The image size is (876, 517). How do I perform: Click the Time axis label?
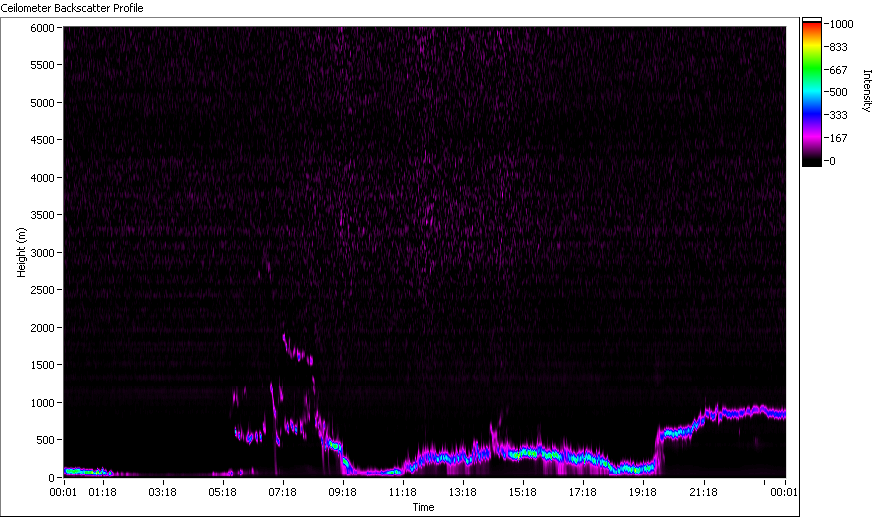(x=423, y=507)
